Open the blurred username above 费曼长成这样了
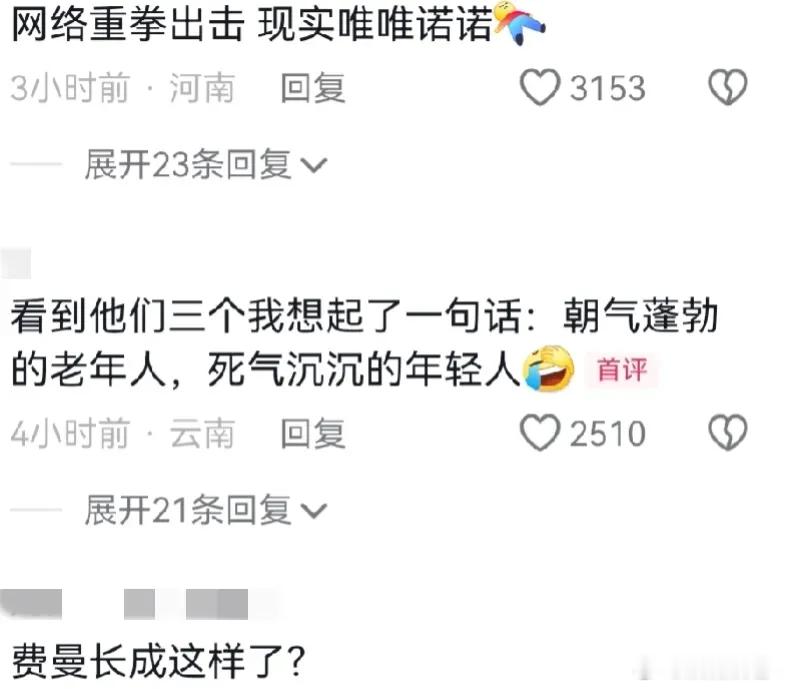Screen dimensions: 798x689 click(x=138, y=604)
